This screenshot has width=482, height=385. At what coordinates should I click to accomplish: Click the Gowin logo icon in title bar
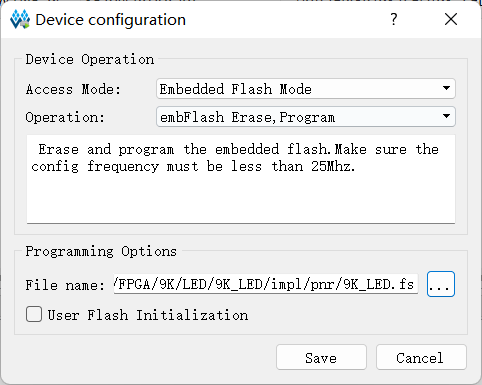(20, 20)
